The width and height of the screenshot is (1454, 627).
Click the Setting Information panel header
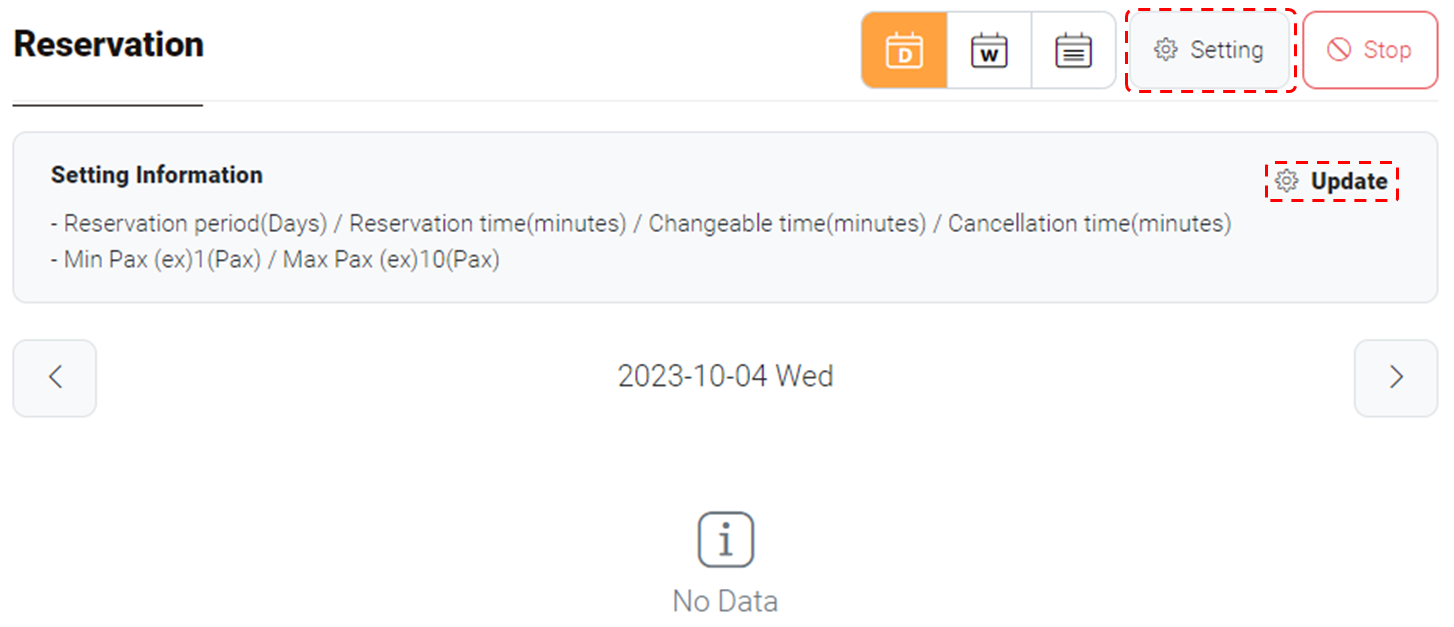156,175
